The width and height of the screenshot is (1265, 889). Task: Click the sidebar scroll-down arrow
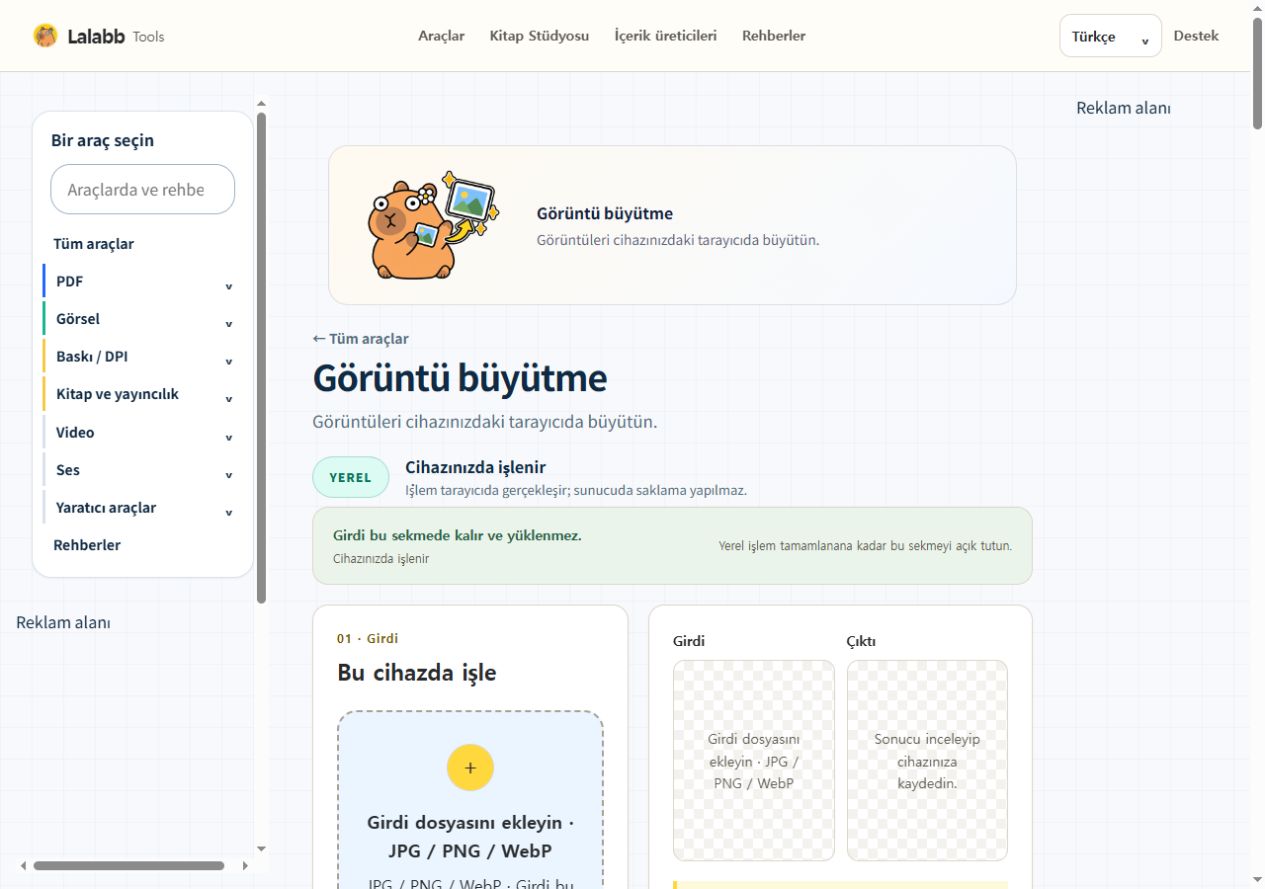click(x=262, y=849)
